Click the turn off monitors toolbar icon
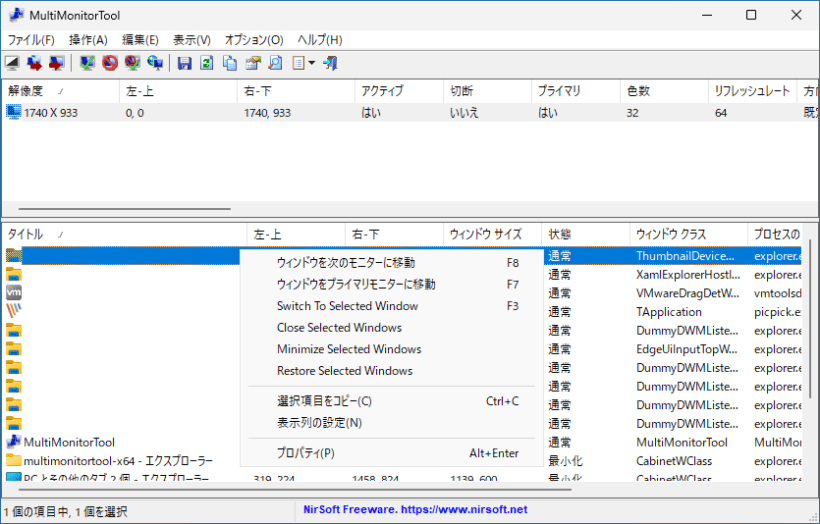Screen dimensions: 820x524 coord(12,63)
